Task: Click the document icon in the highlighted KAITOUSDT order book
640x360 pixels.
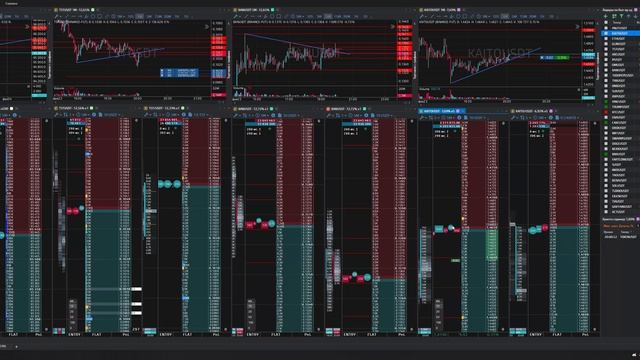Action: pyautogui.click(x=466, y=118)
